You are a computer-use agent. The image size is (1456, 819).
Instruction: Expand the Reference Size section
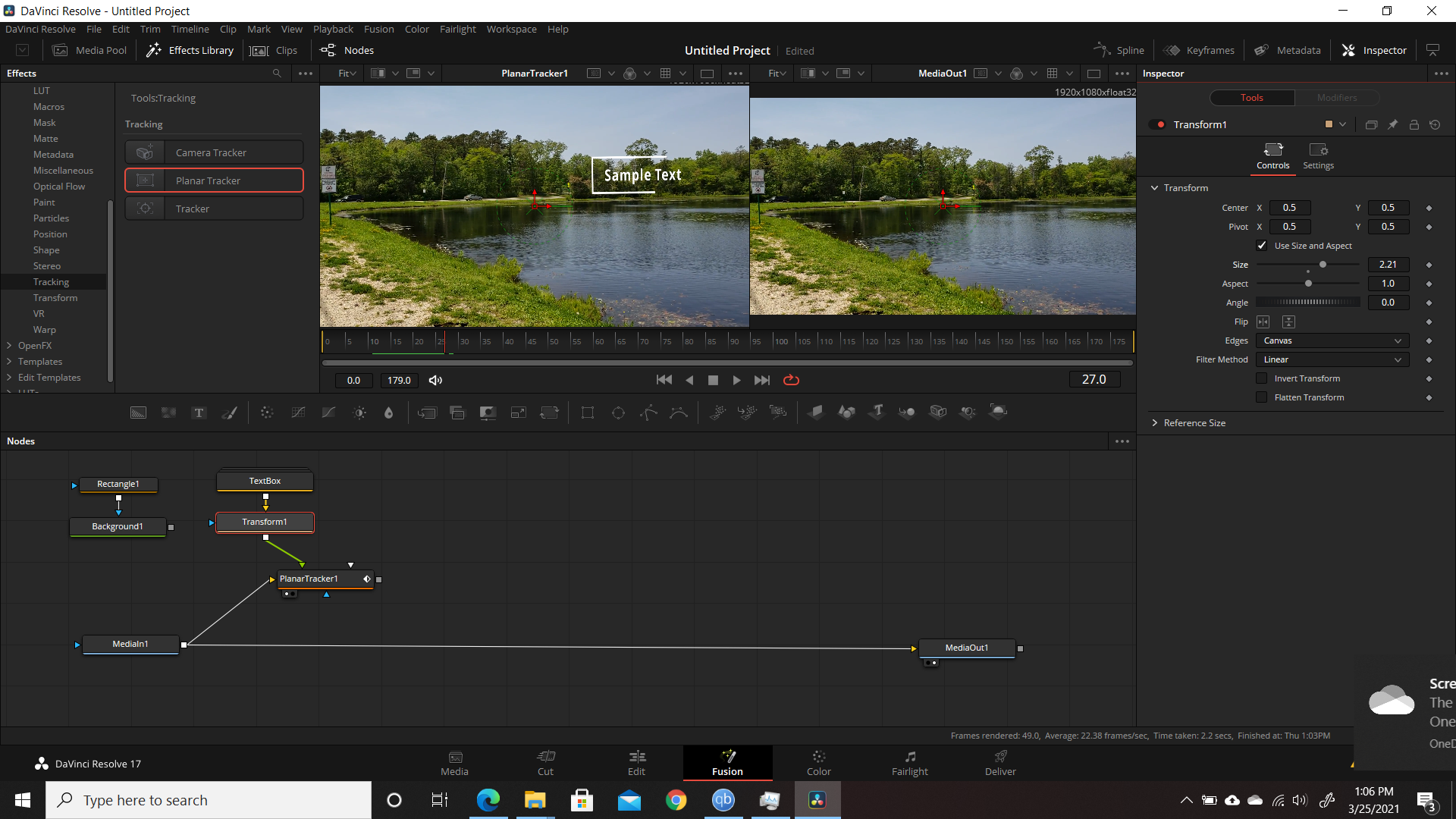1155,423
